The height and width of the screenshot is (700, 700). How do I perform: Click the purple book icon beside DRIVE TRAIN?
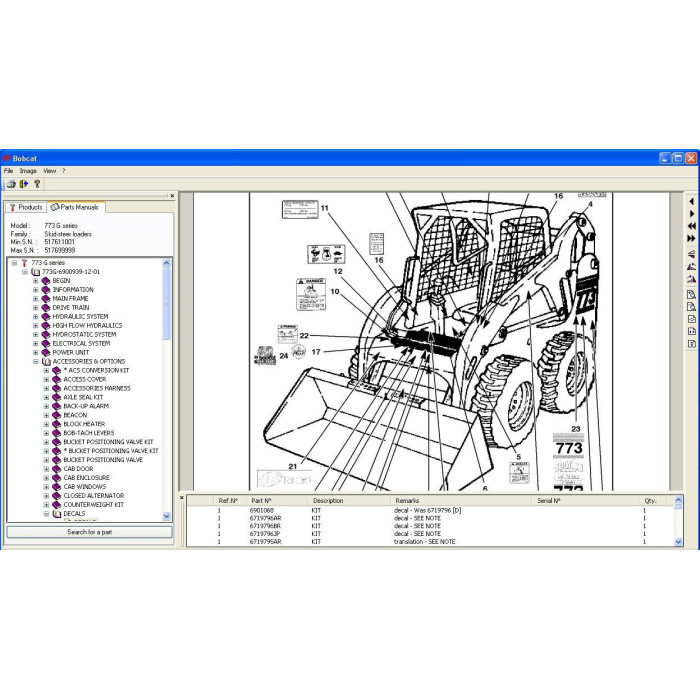tap(46, 308)
